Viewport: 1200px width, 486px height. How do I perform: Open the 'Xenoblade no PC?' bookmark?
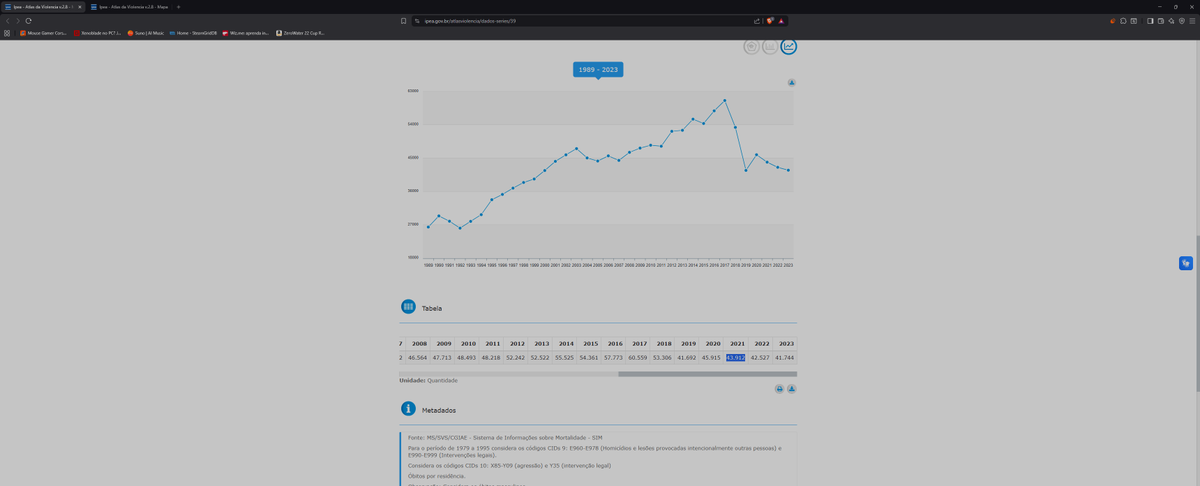(x=97, y=33)
